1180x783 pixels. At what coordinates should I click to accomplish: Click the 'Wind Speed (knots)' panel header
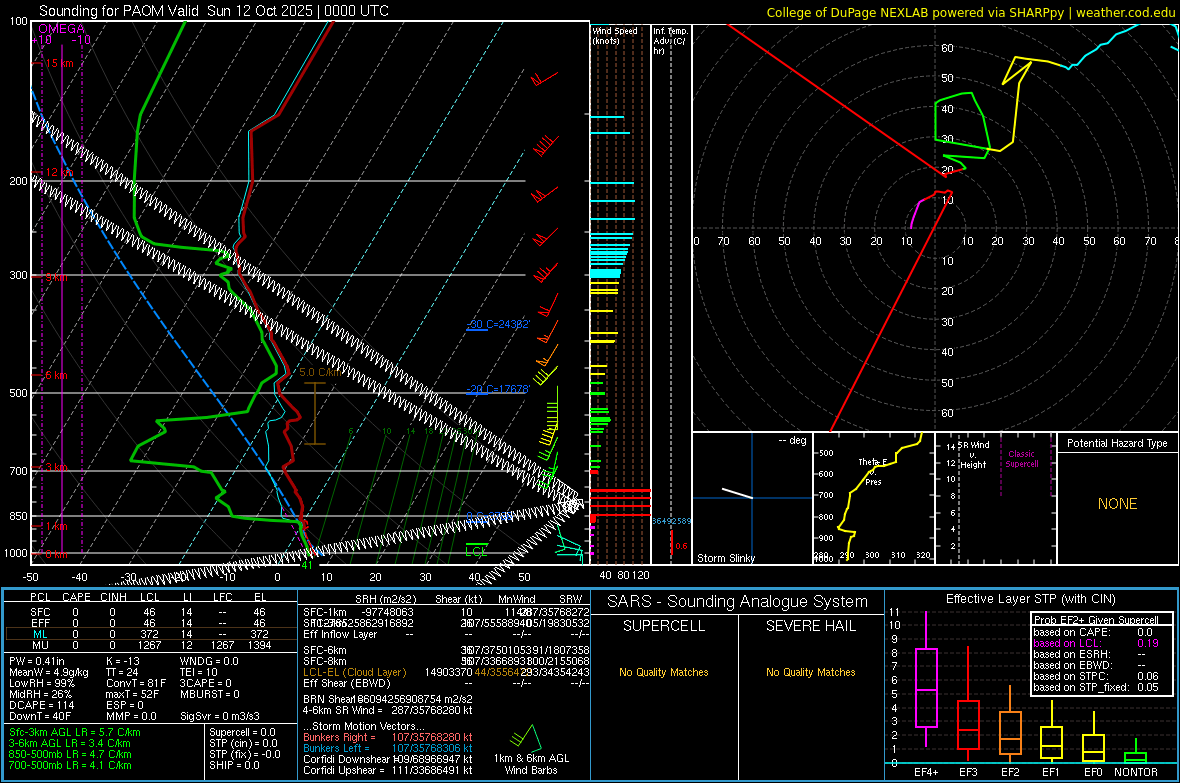point(615,35)
